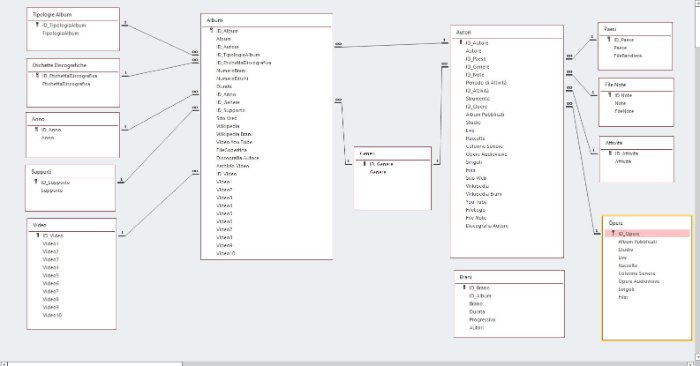Select ID_TipologiaAlbum field in the Album table
This screenshot has width=700, height=366.
tap(238, 55)
